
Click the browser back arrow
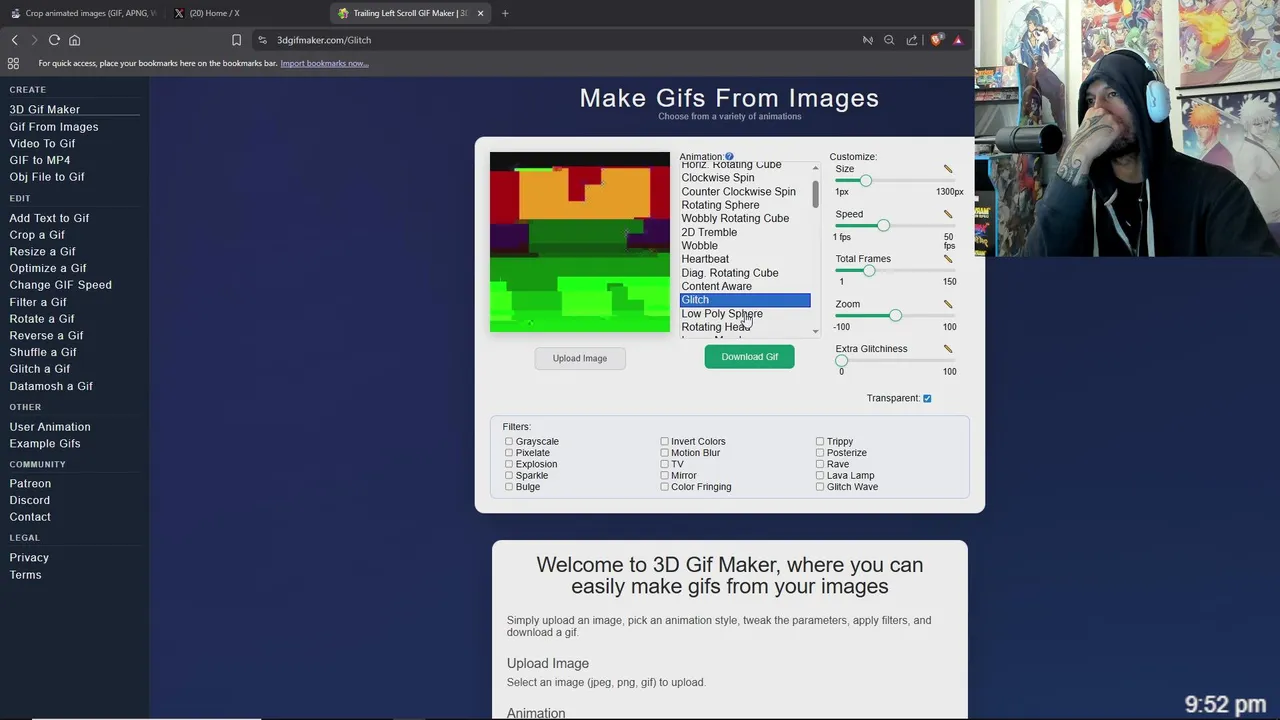click(x=15, y=40)
